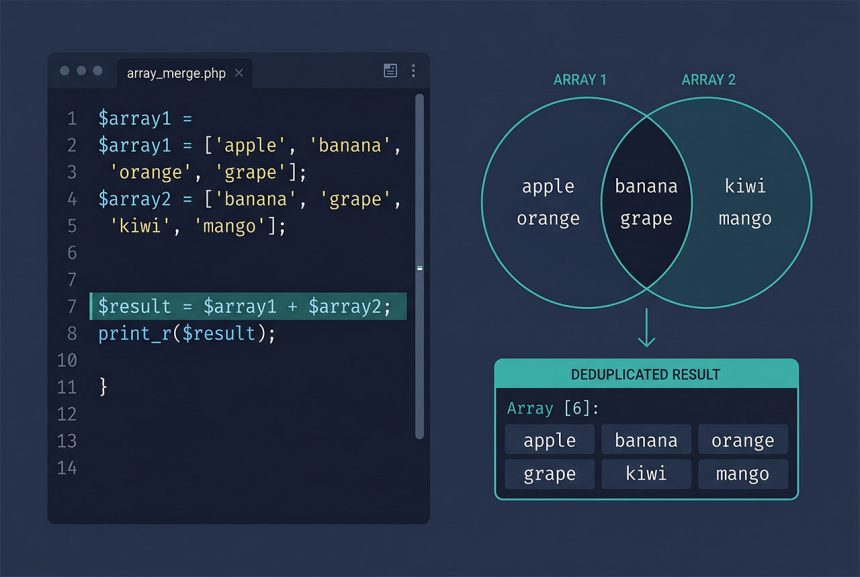Image resolution: width=860 pixels, height=577 pixels.
Task: Select the grape result cell
Action: click(x=550, y=473)
